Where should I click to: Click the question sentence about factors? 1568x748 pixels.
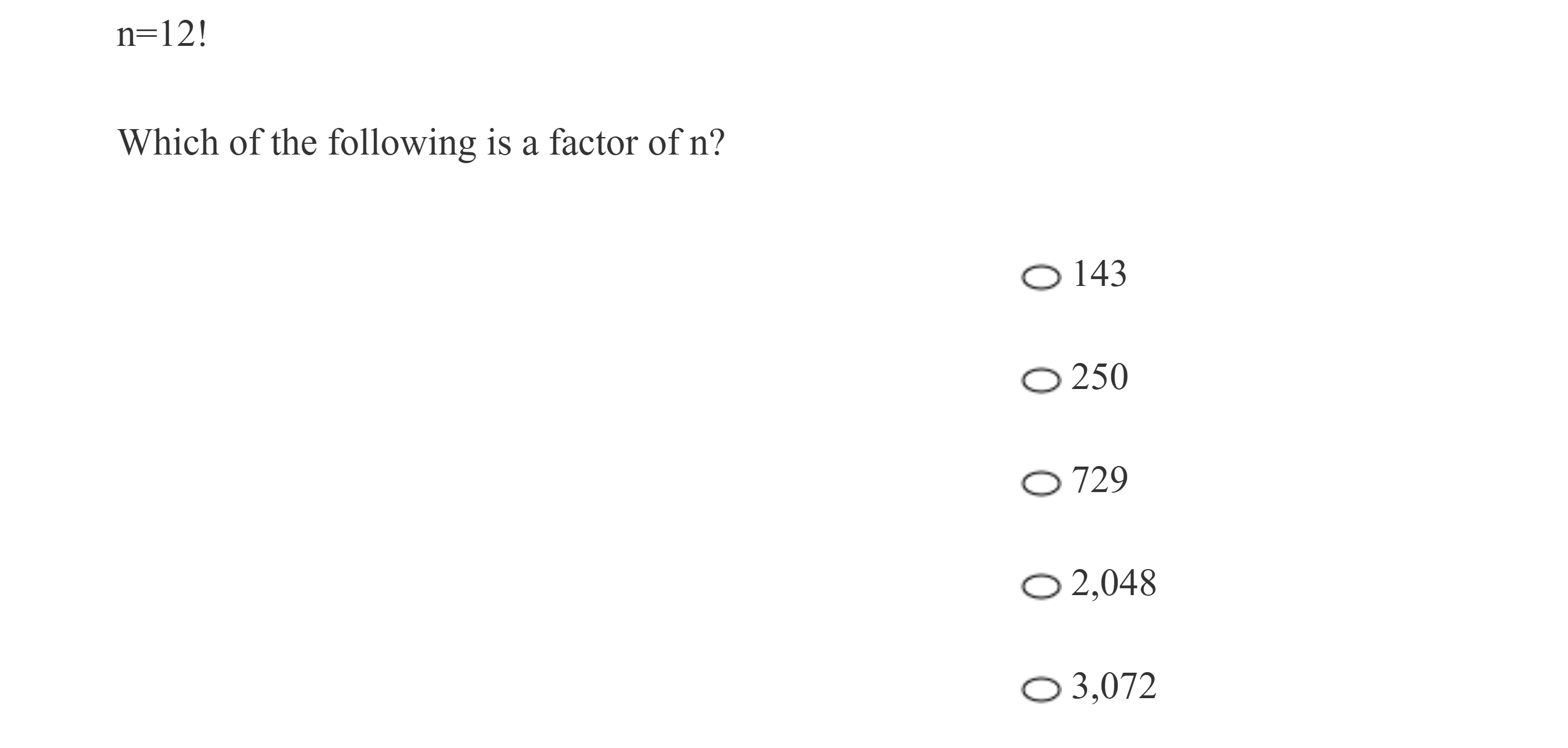(421, 143)
